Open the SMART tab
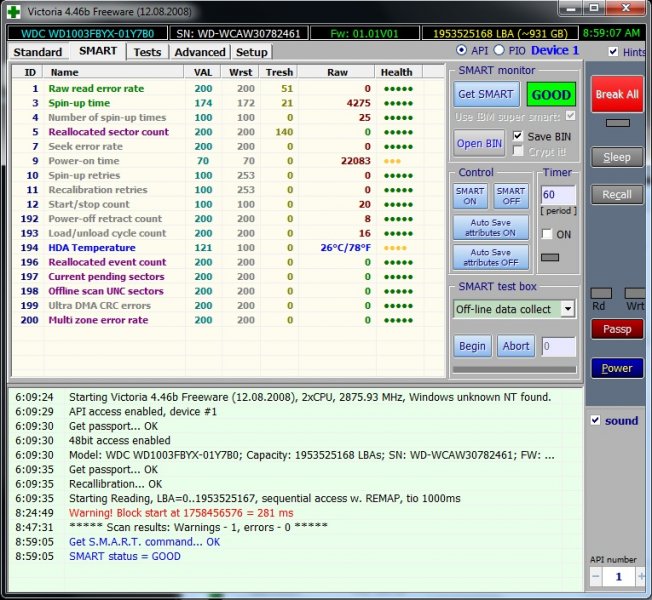Viewport: 652px width, 600px height. click(98, 51)
